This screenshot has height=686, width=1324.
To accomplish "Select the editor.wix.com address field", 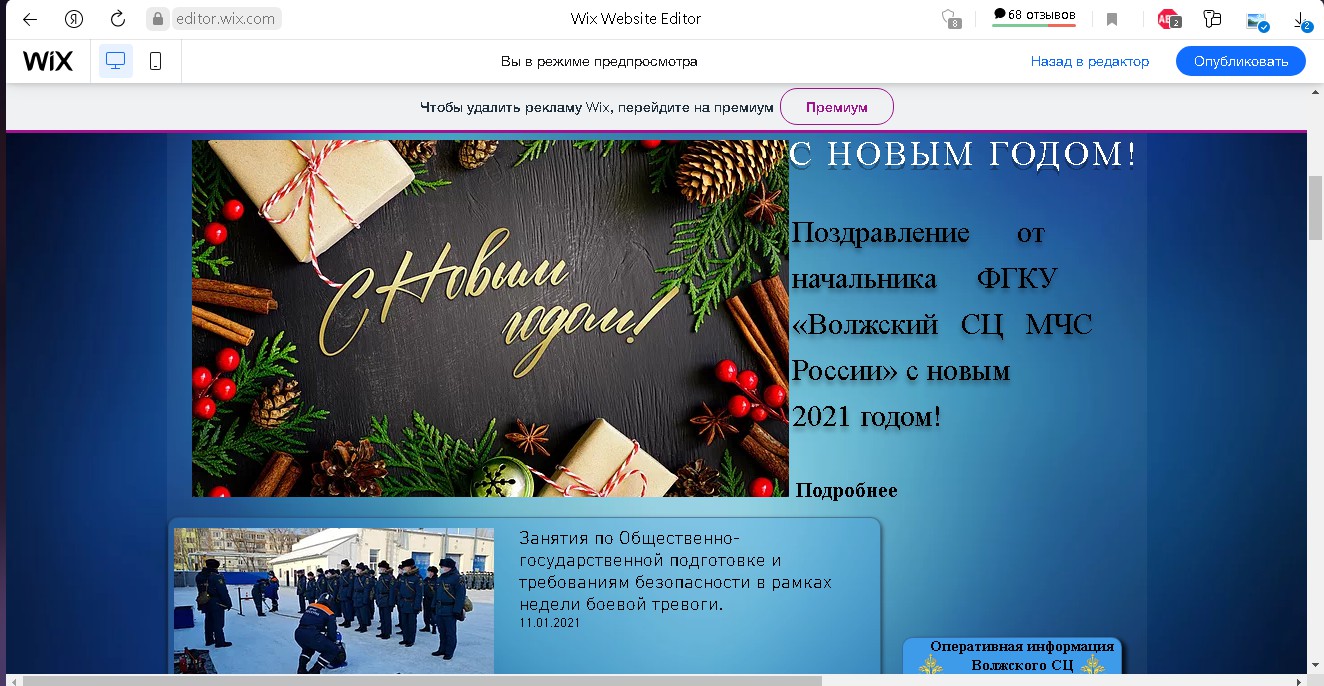I will [x=225, y=19].
